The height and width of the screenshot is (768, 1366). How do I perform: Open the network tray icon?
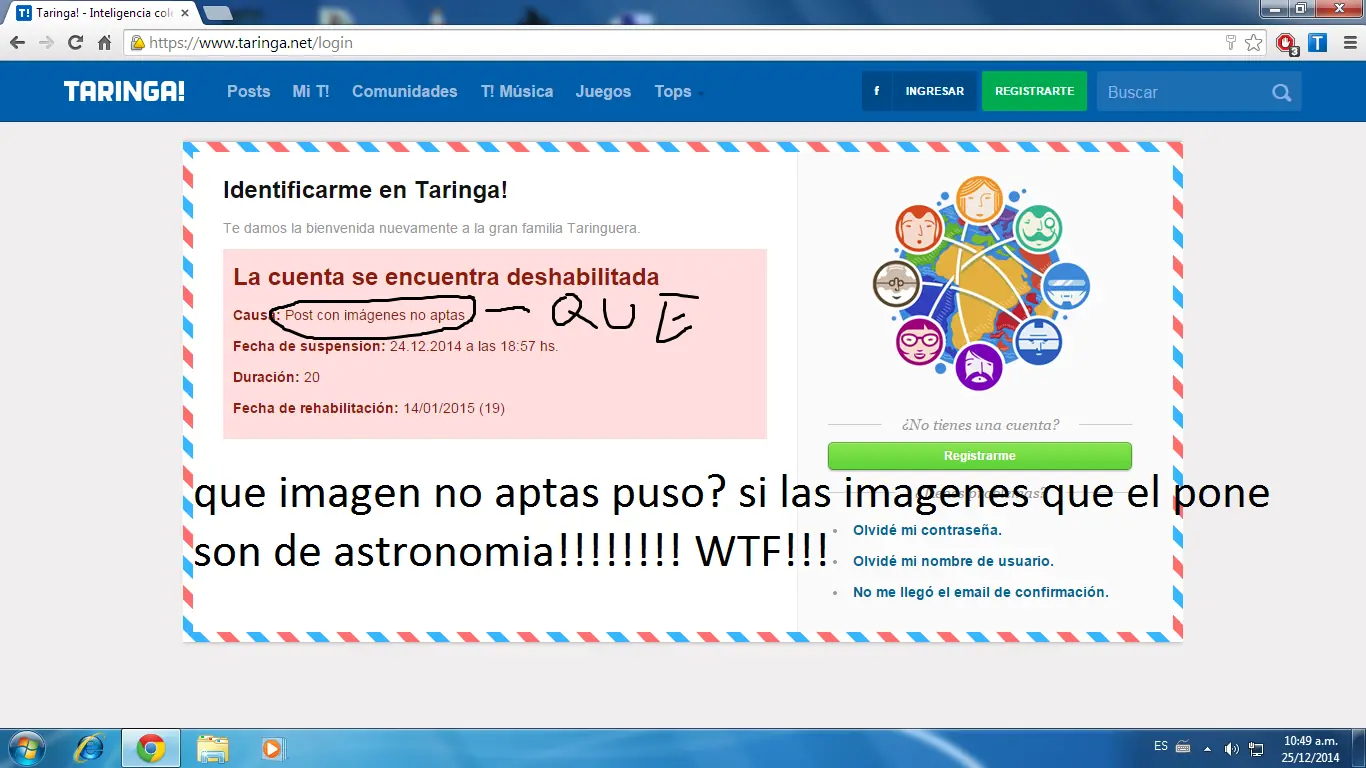pyautogui.click(x=1255, y=748)
